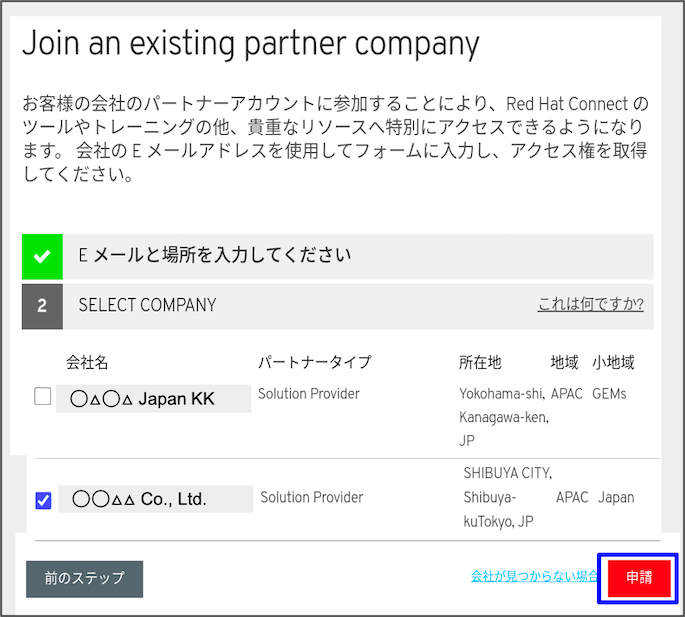This screenshot has width=685, height=617.
Task: Click the step 2 number badge
Action: [42, 306]
